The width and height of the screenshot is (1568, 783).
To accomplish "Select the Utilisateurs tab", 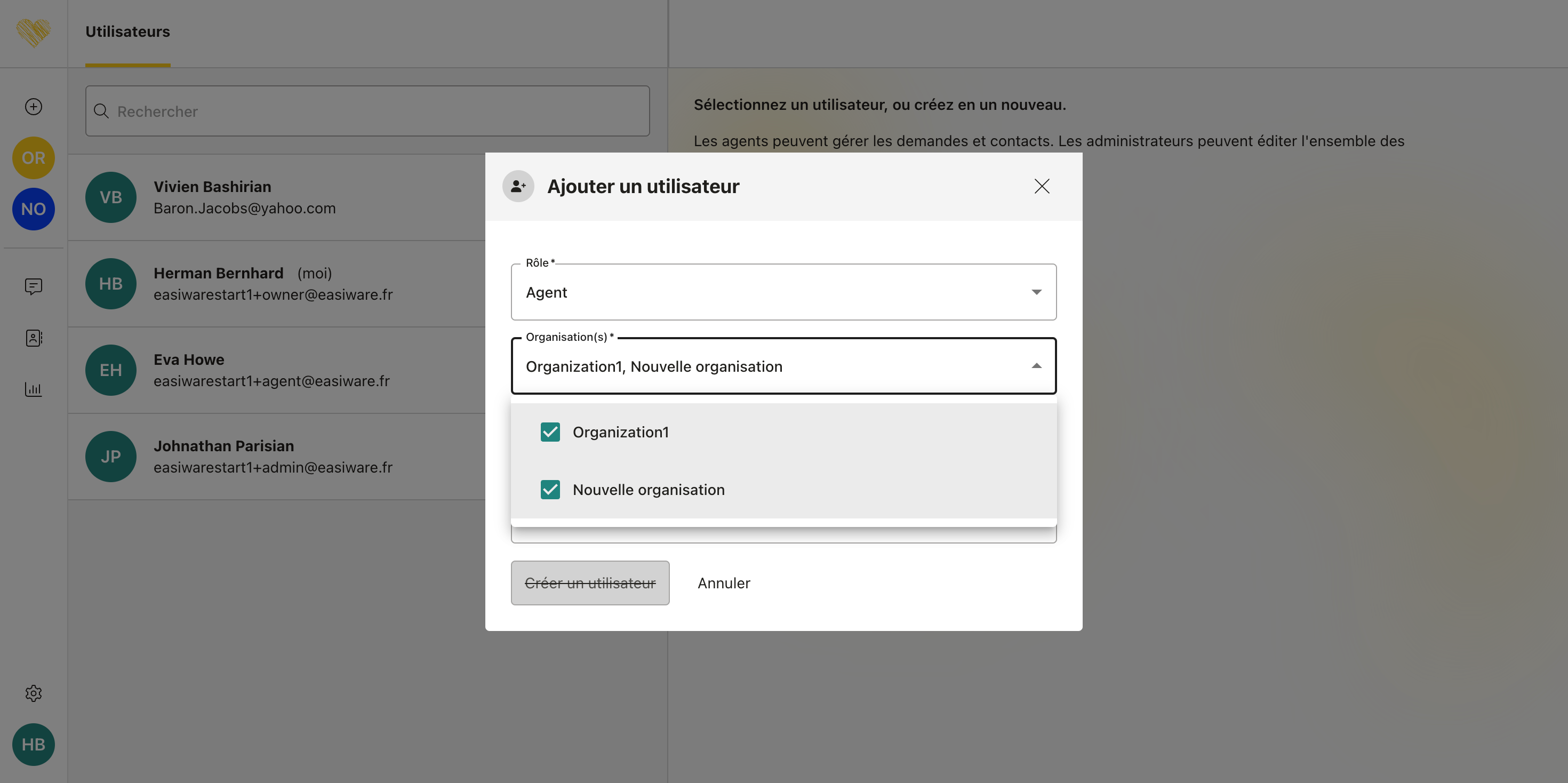I will coord(127,31).
